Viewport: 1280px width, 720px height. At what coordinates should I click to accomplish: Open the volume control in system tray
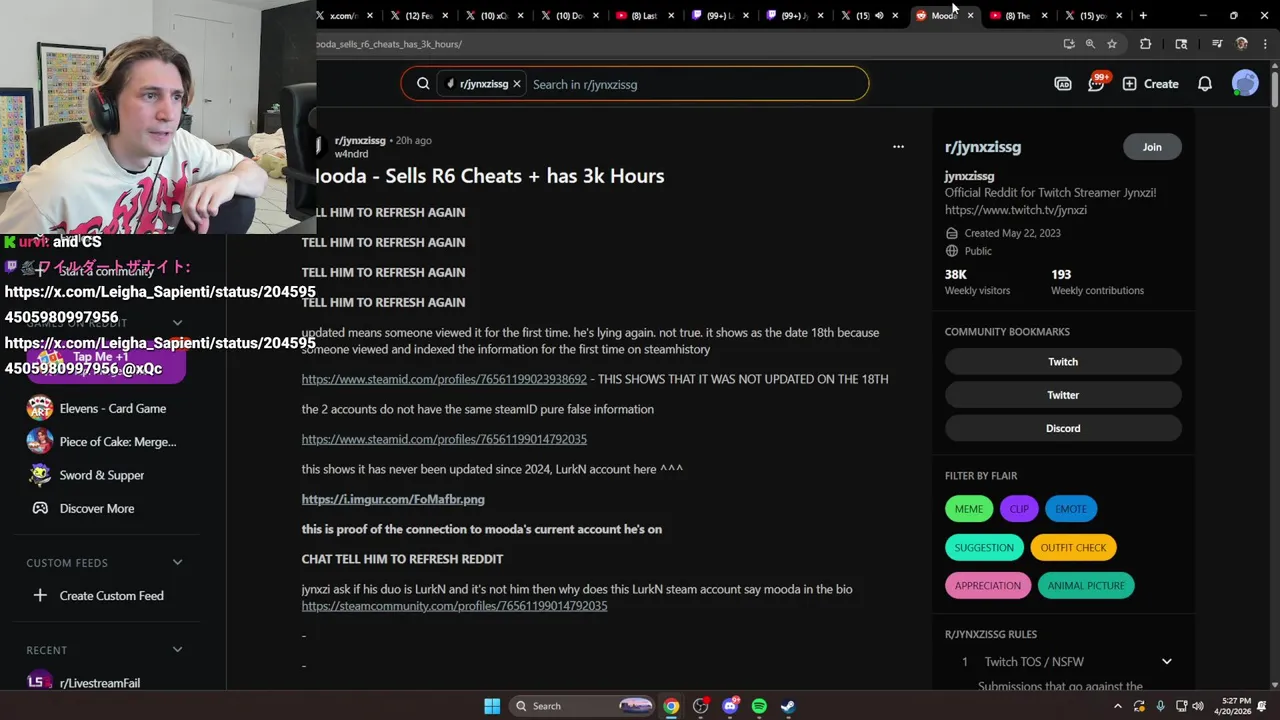[x=1200, y=706]
